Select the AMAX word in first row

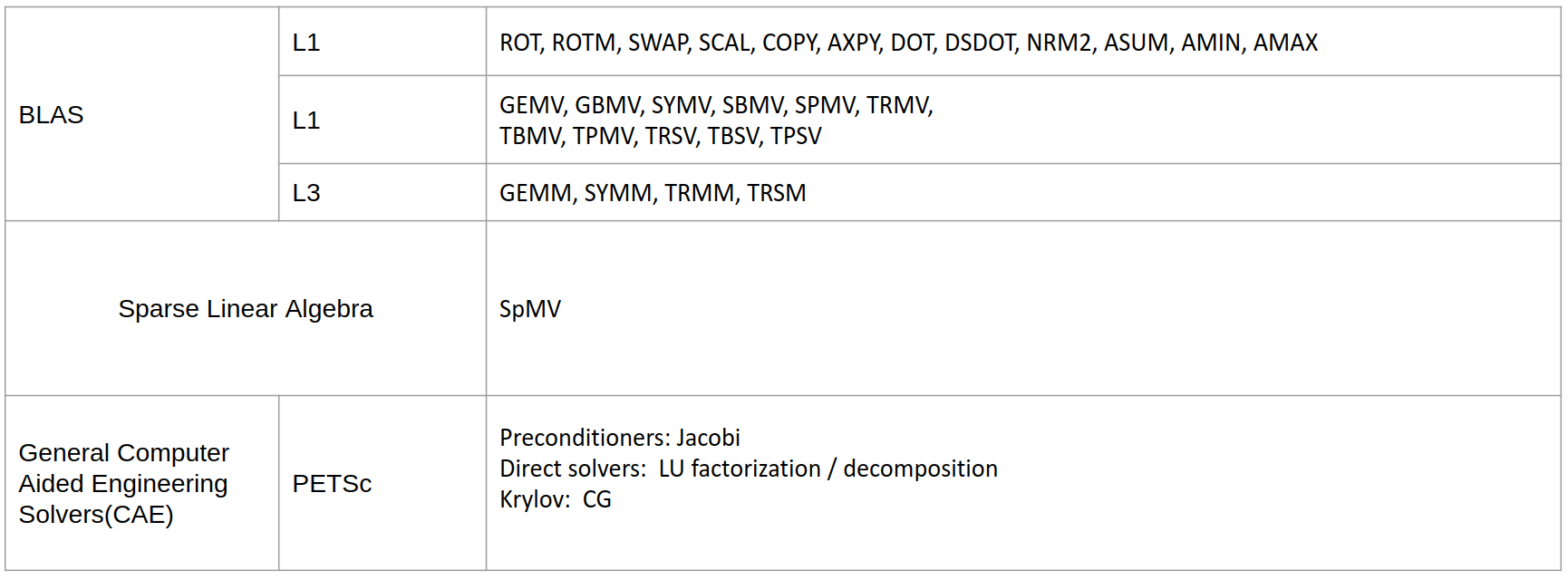click(1285, 43)
